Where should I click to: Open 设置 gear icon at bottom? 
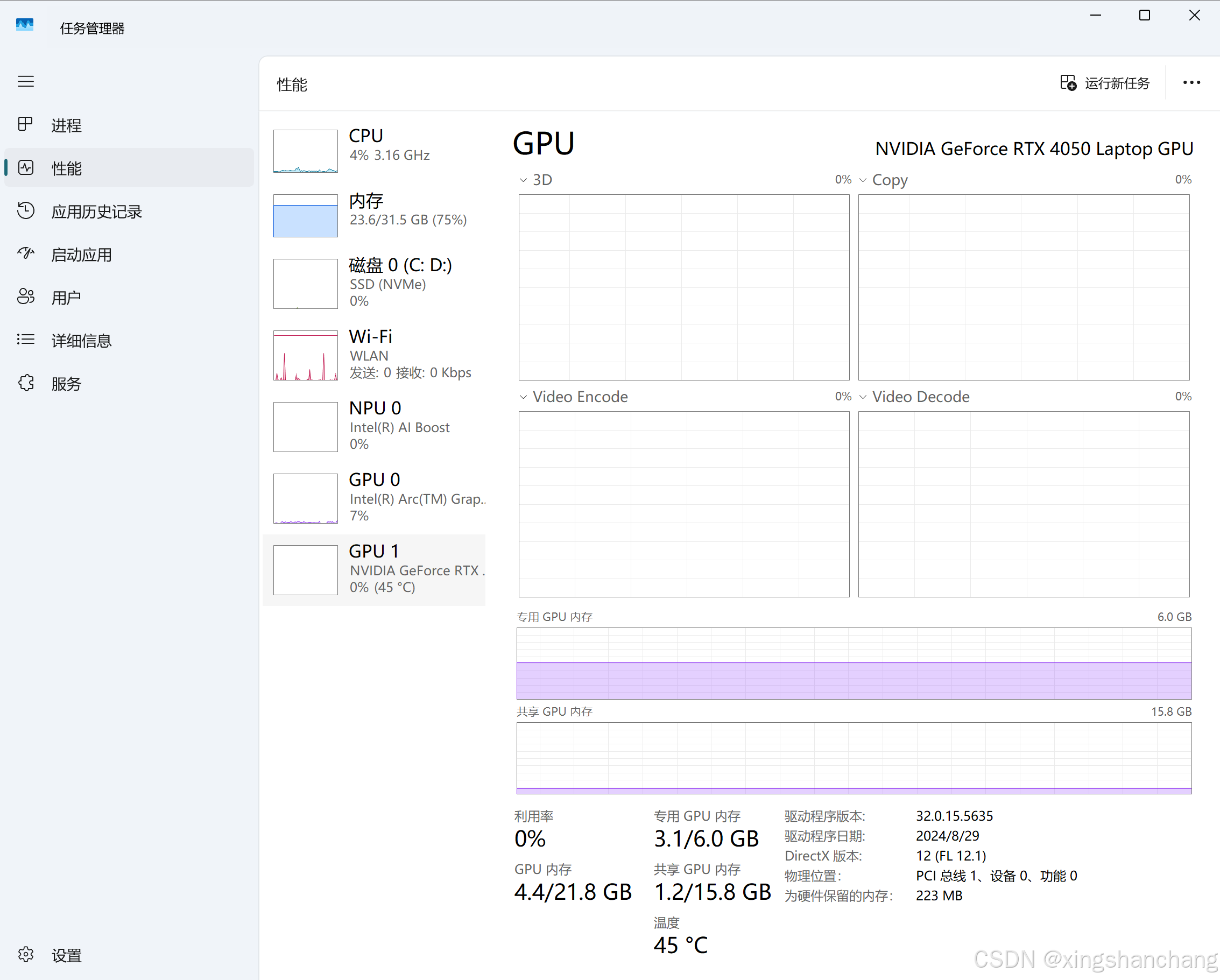[25, 955]
